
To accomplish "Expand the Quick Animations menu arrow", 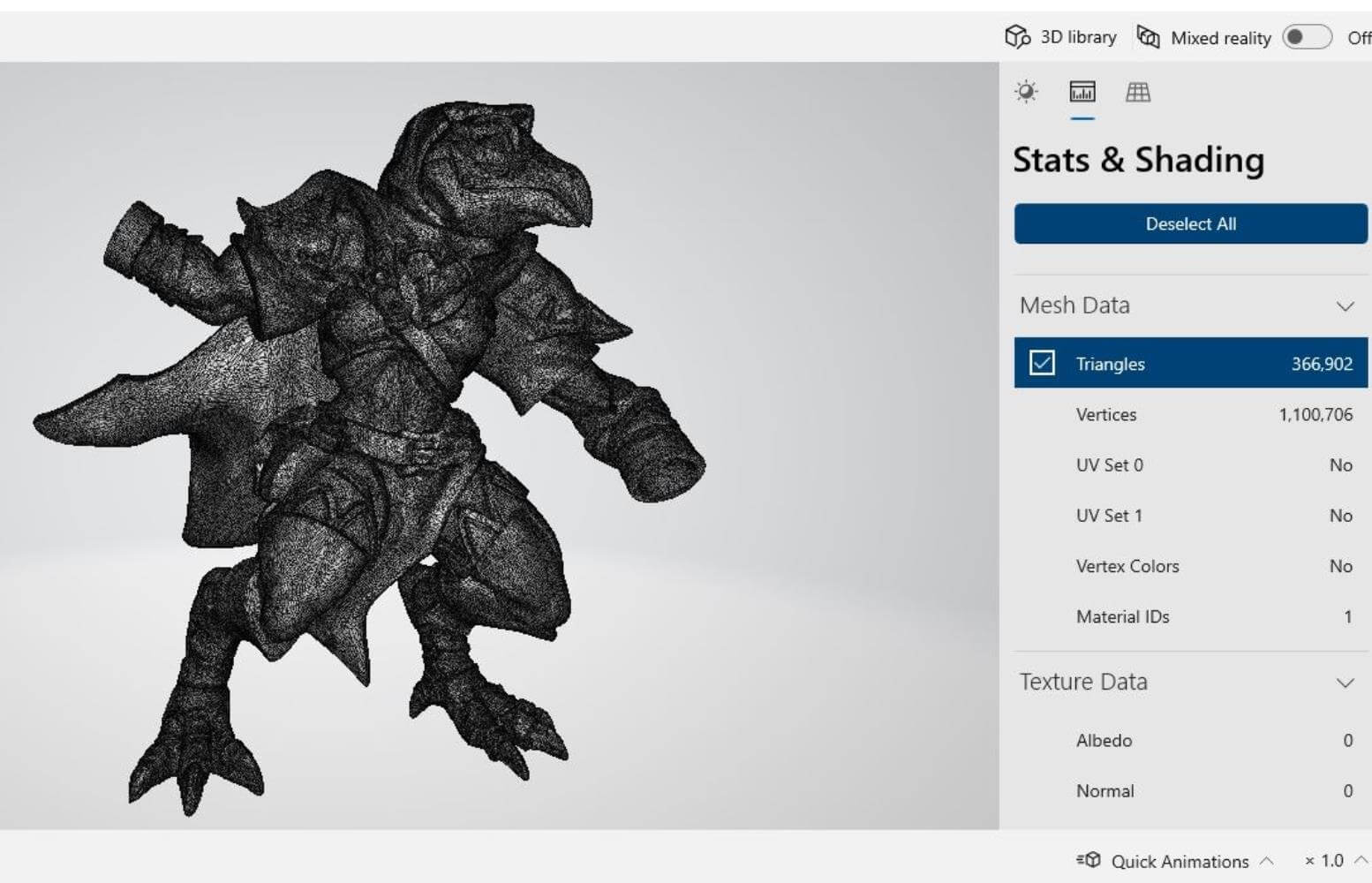I will [x=1267, y=860].
